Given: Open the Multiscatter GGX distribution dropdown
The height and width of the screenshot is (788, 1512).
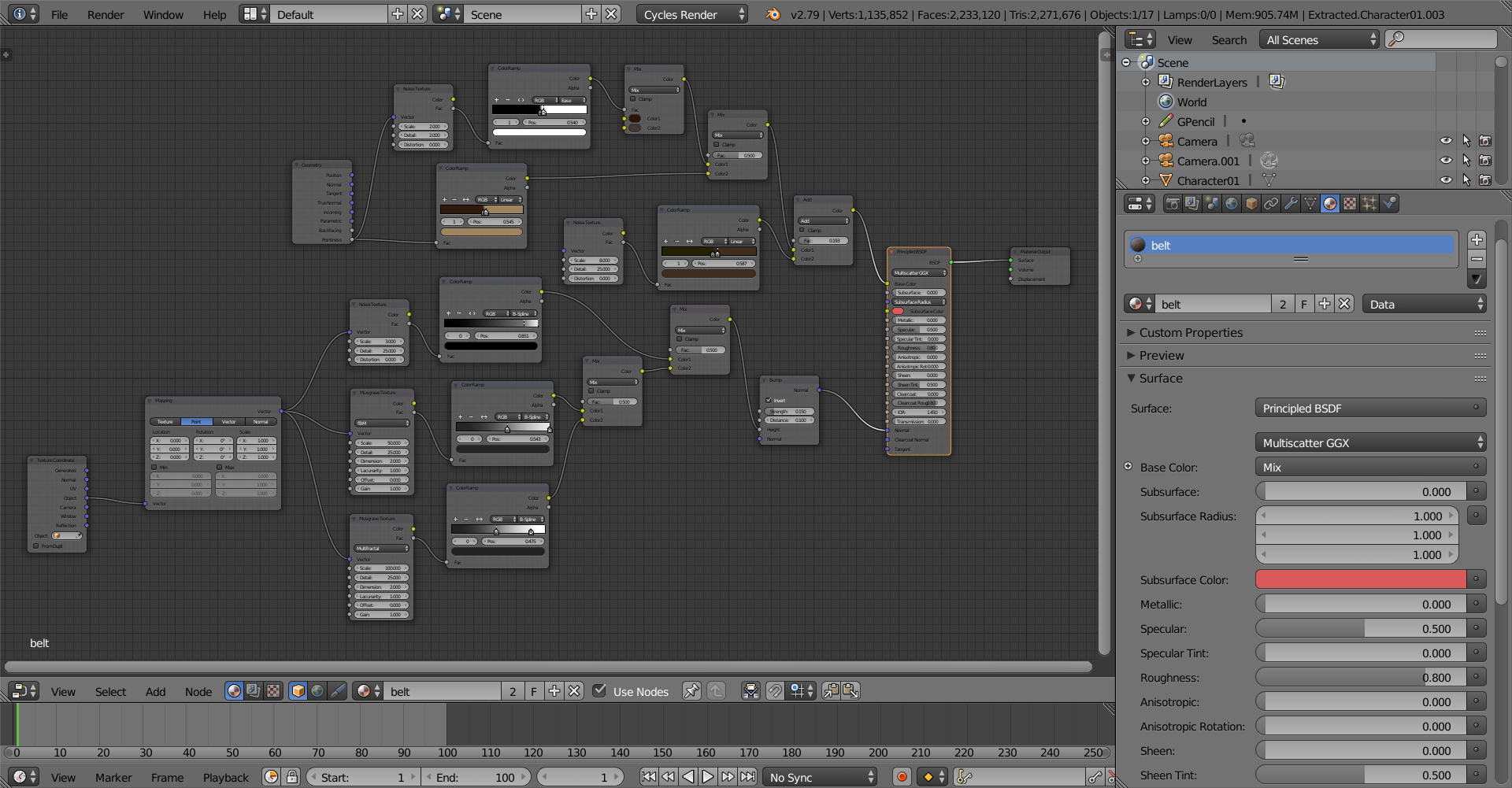Looking at the screenshot, I should [1370, 442].
